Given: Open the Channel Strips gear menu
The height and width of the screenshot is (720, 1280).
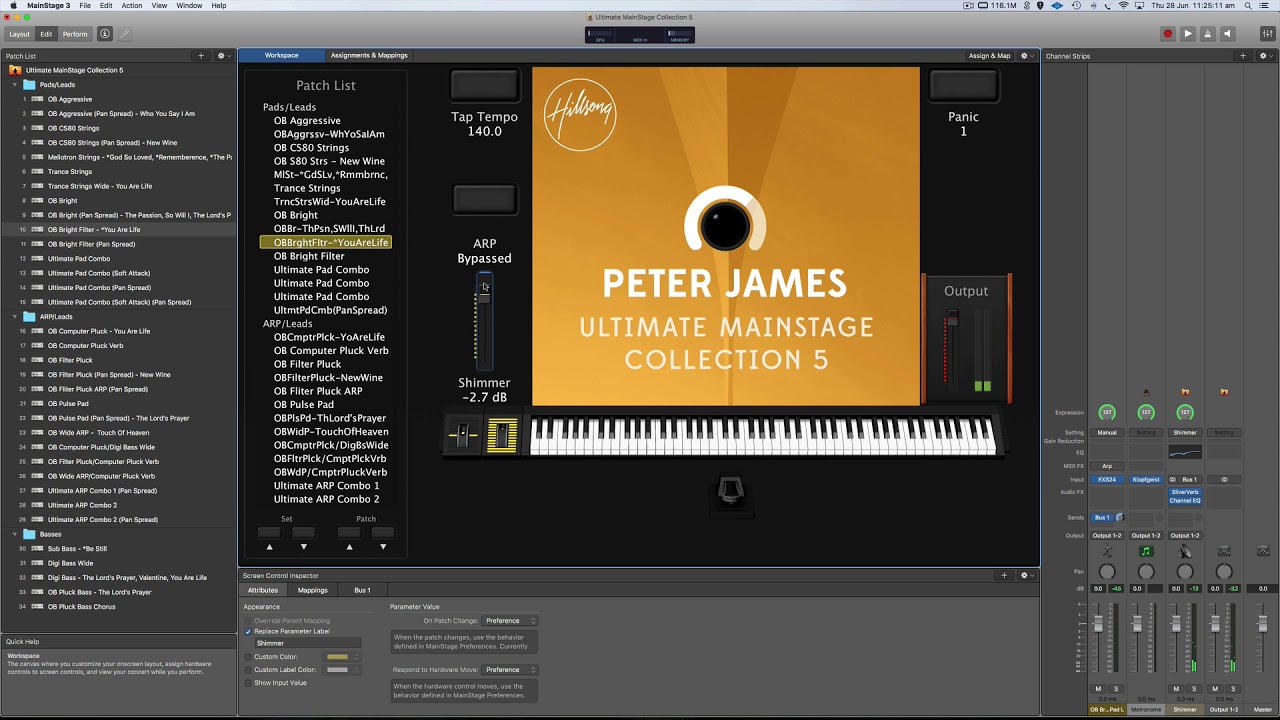Looking at the screenshot, I should (1264, 56).
